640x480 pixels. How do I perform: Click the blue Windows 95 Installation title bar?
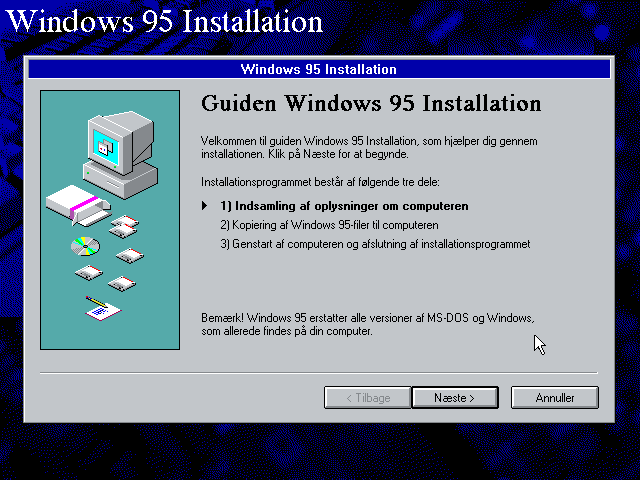[x=319, y=69]
